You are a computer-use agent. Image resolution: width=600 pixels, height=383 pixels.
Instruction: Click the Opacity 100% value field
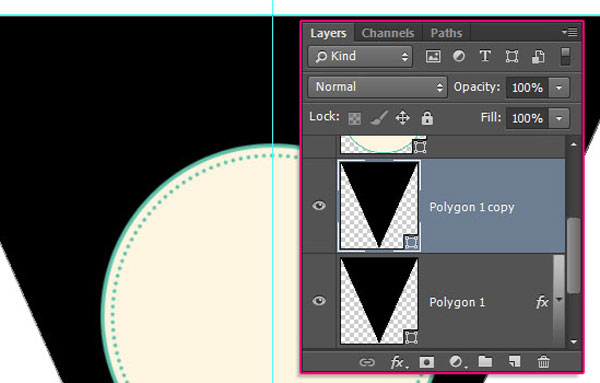527,88
